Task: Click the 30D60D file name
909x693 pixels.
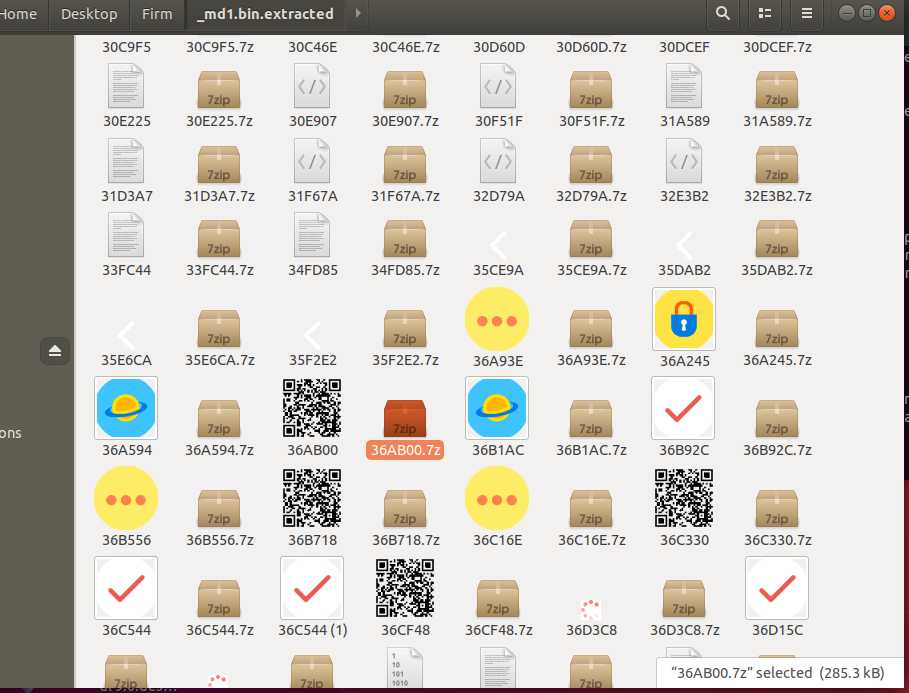Action: (x=499, y=47)
